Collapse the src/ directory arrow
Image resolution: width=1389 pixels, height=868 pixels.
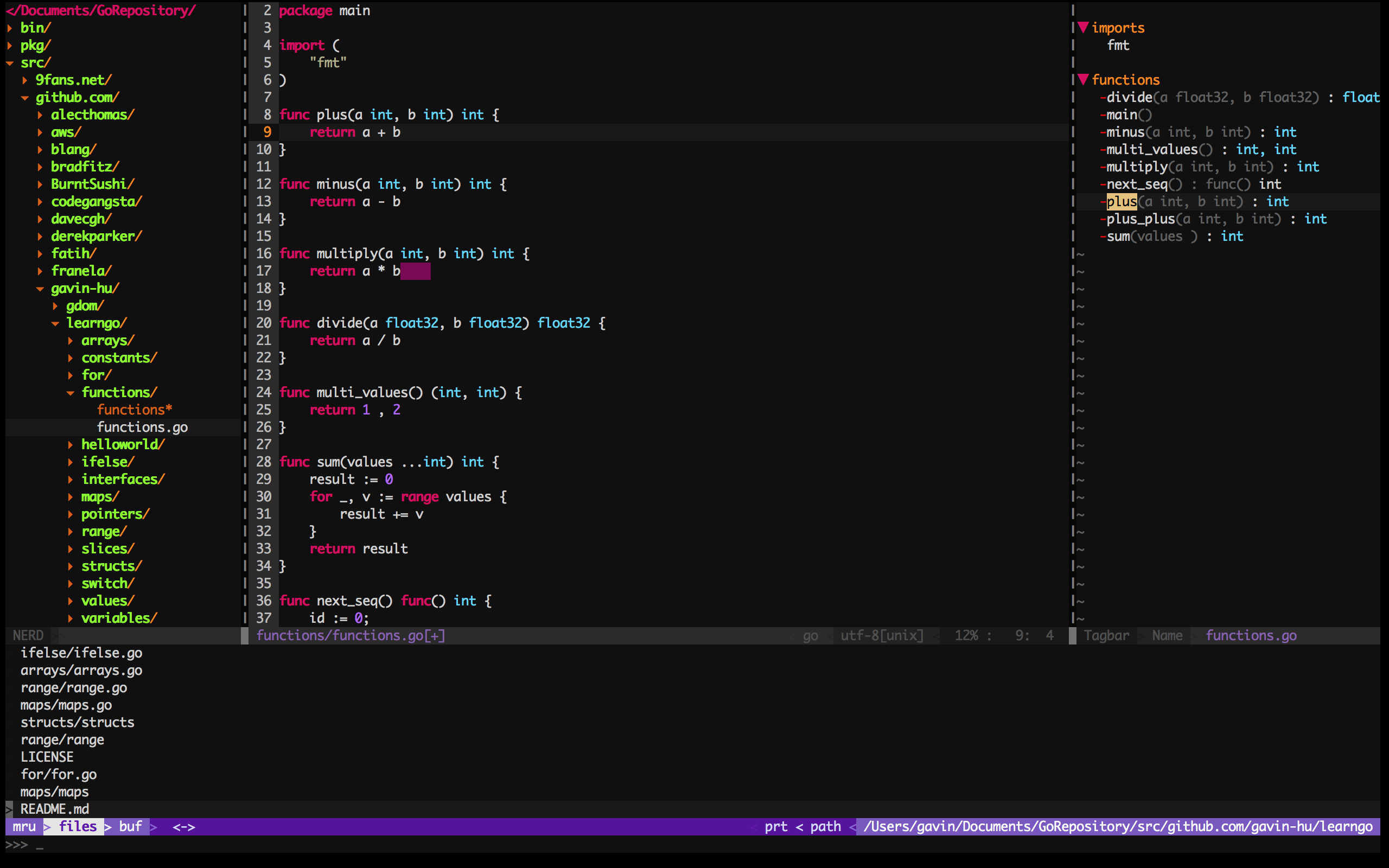pyautogui.click(x=10, y=63)
